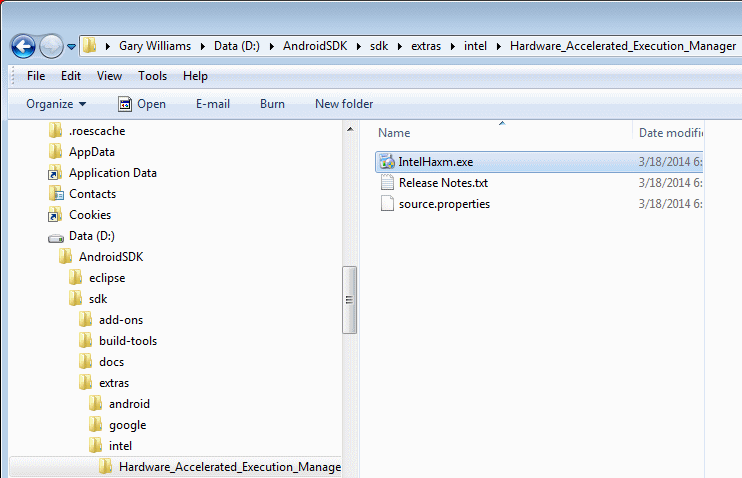
Task: Select sdk in the address path
Action: [x=379, y=46]
